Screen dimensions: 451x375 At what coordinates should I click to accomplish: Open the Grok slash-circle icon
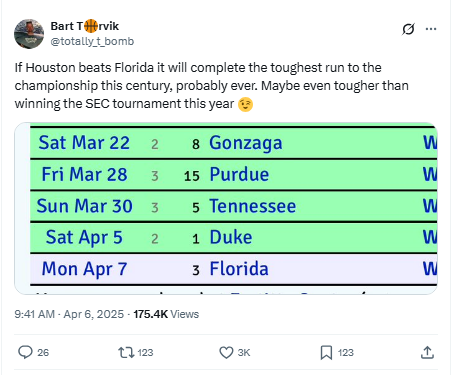pyautogui.click(x=408, y=29)
